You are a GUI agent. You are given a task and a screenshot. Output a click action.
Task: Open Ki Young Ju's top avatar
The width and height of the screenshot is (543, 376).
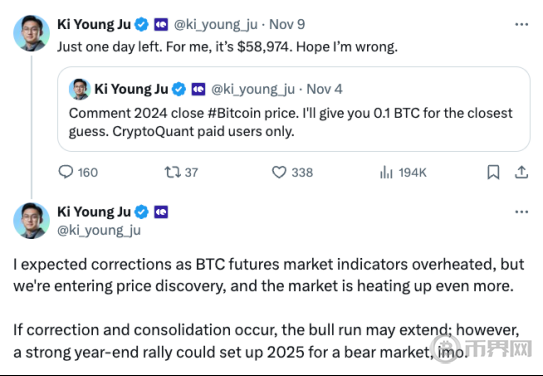(32, 34)
